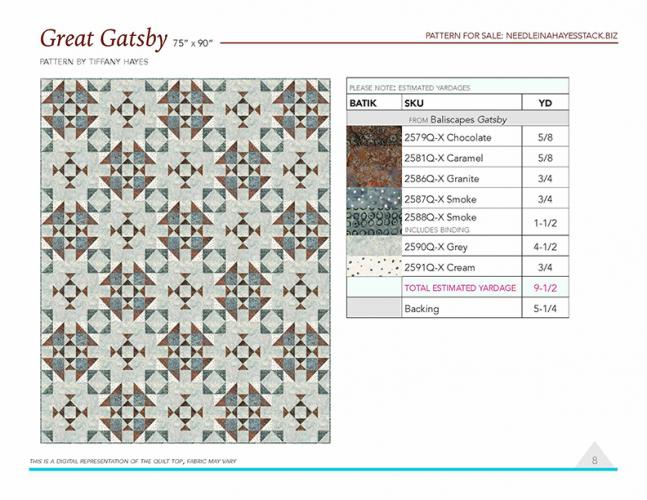Click the 5-1/4 backing yardage value

[545, 309]
